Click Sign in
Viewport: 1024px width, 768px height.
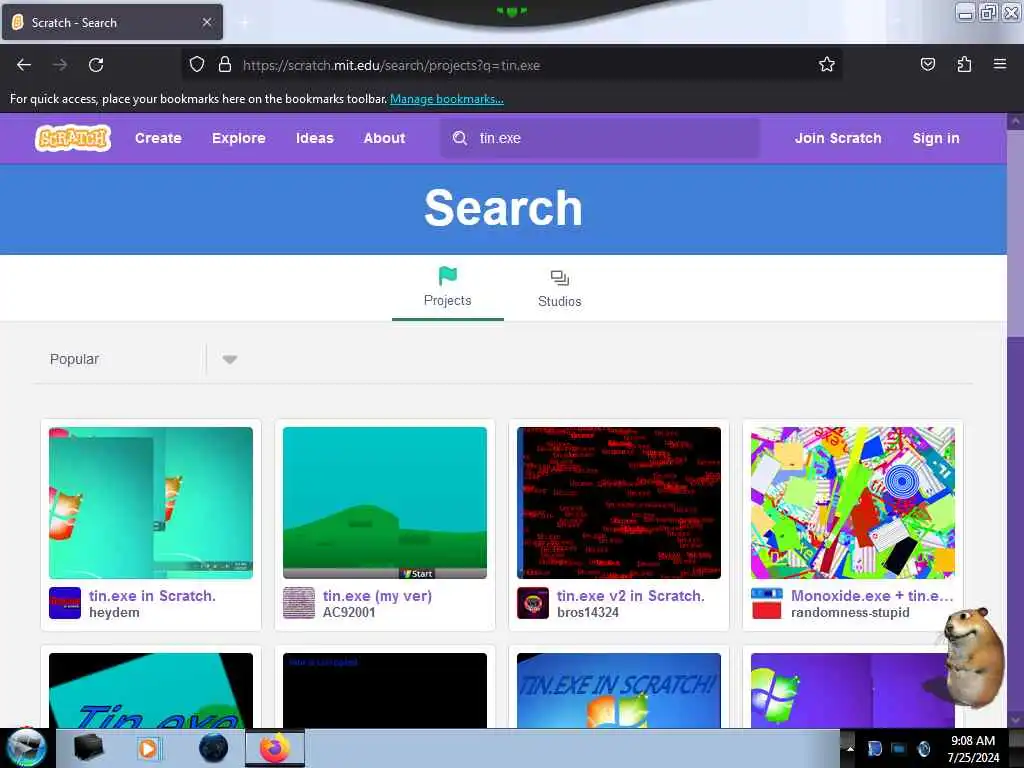point(936,138)
